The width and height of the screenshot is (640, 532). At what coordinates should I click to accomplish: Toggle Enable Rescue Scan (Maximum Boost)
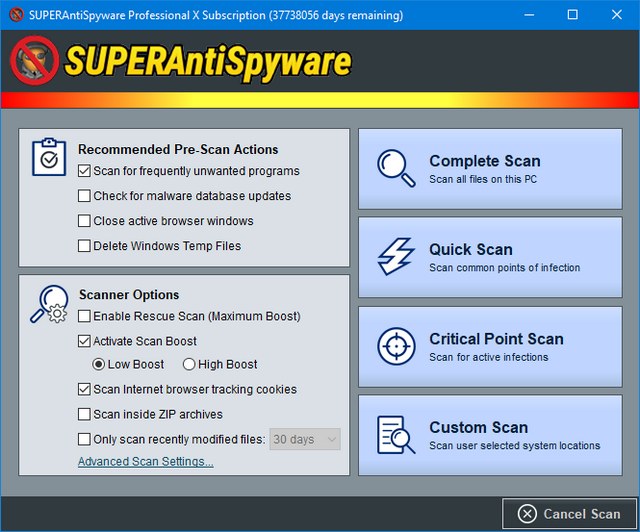point(85,317)
